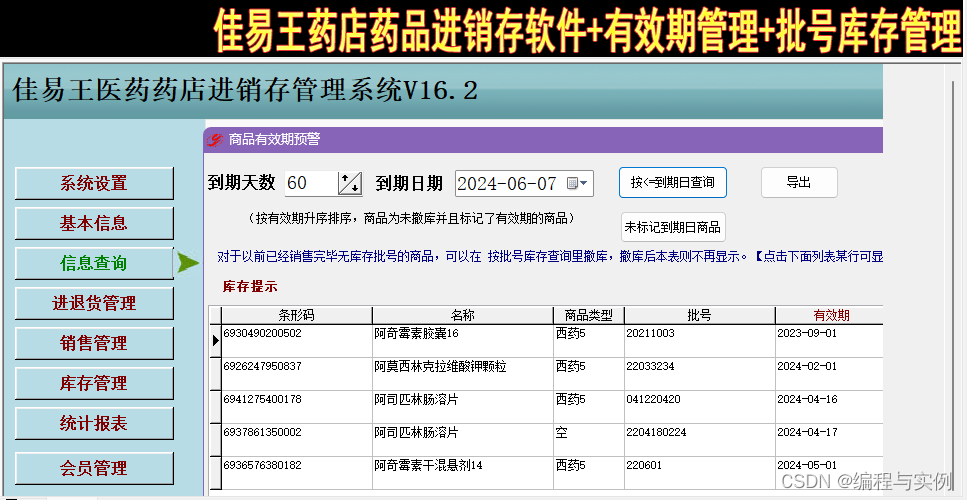Click the 到期天数 spinner arrows

[350, 183]
